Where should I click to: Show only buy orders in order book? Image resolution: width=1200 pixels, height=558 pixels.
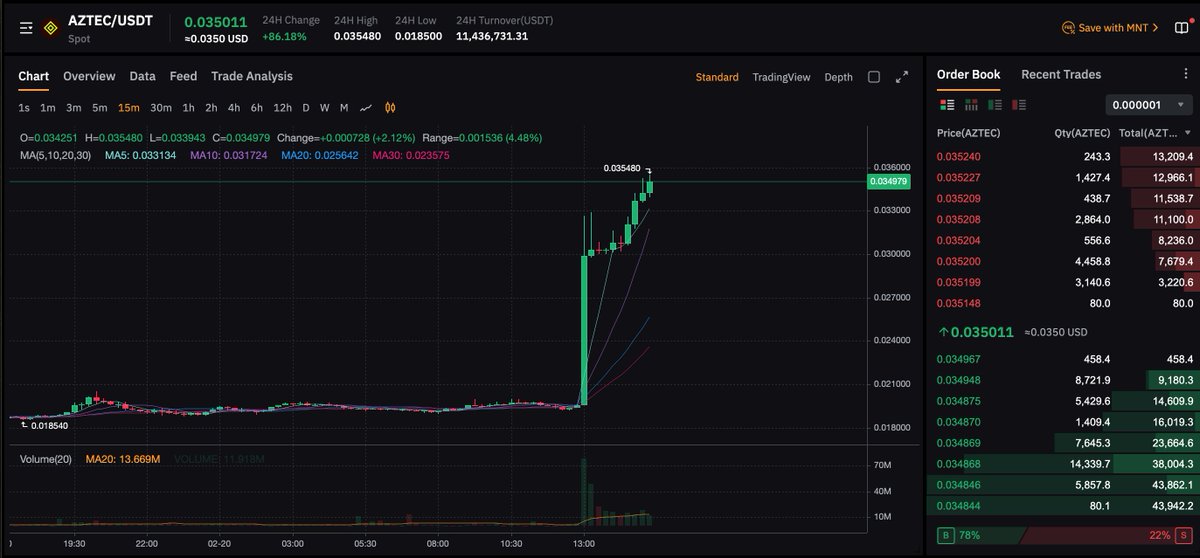pos(995,104)
